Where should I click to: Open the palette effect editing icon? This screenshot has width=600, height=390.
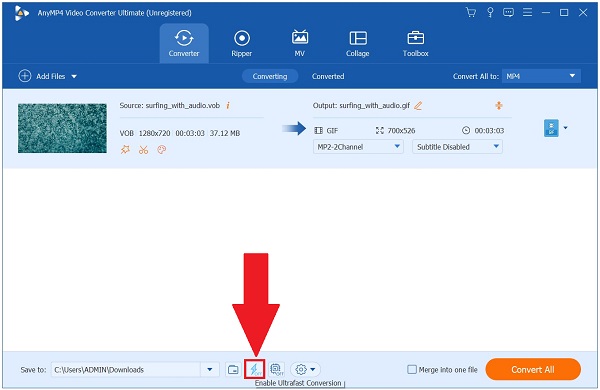coord(161,150)
